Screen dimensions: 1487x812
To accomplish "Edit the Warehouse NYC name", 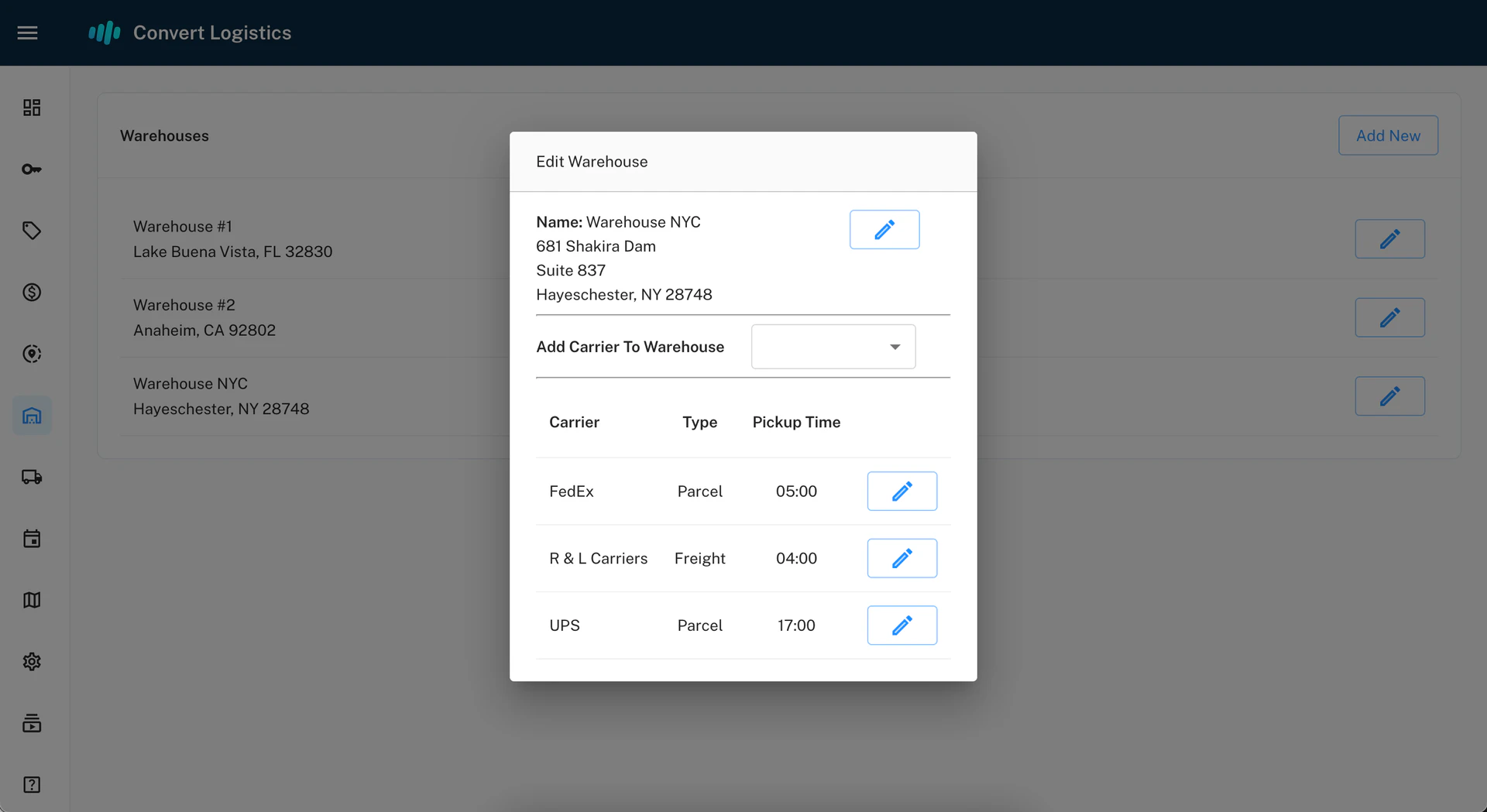I will pyautogui.click(x=884, y=229).
